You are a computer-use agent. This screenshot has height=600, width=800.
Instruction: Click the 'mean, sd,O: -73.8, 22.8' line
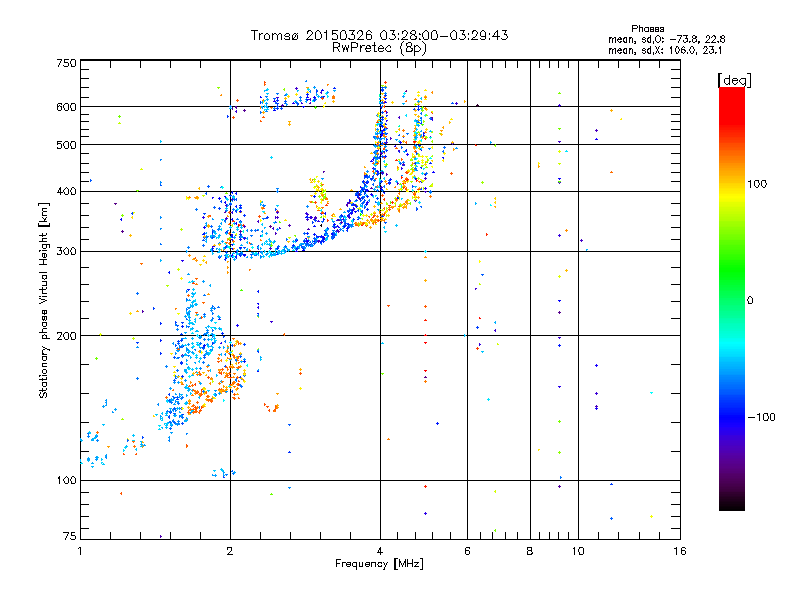(666, 39)
